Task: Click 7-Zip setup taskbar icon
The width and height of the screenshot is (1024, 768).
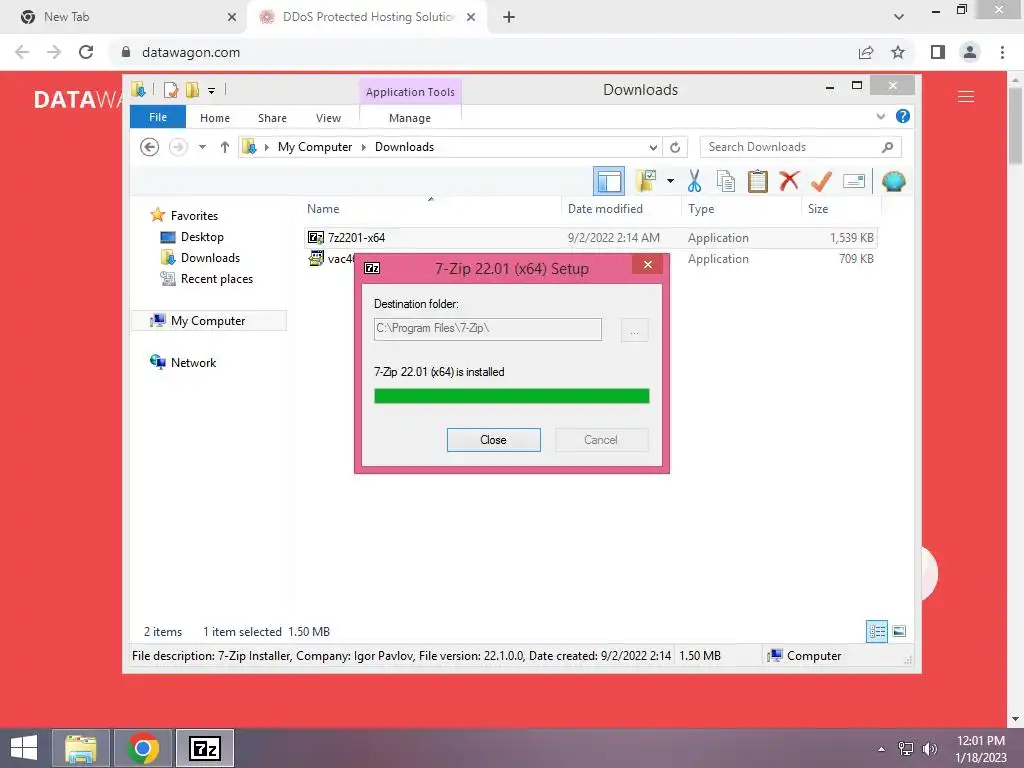Action: point(205,748)
